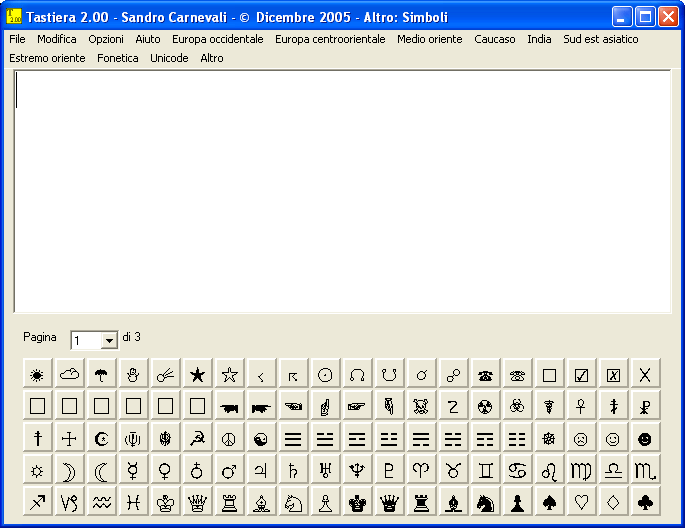Insert the Cancer zodiac symbol
685x528 pixels.
pos(517,469)
